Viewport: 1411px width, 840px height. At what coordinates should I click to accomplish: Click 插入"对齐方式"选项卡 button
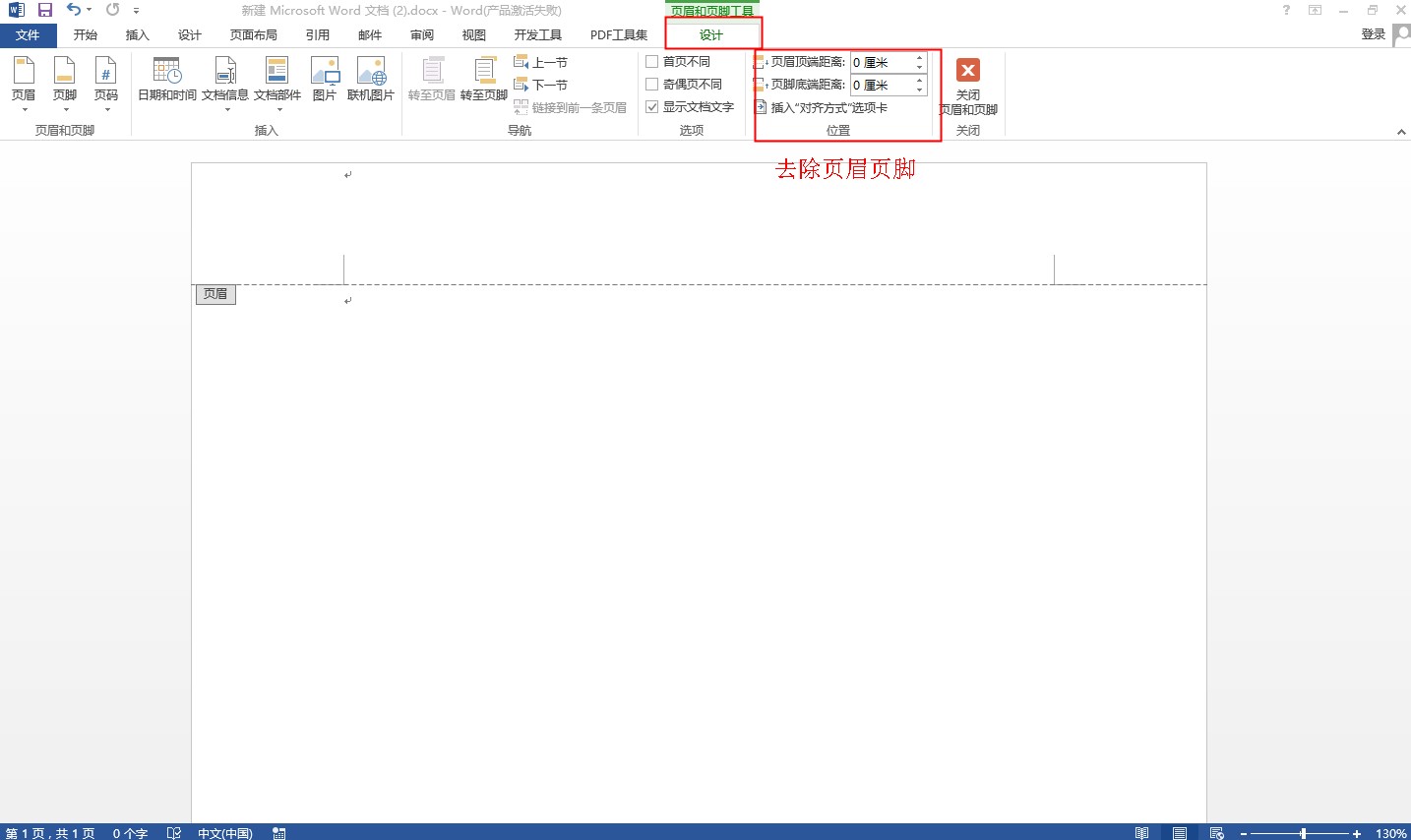[822, 108]
